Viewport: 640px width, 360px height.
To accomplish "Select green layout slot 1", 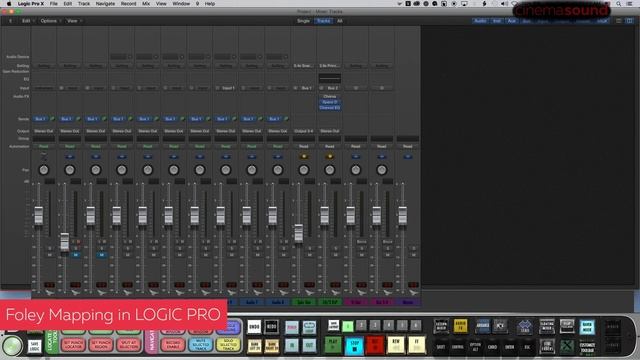I will pos(348,326).
